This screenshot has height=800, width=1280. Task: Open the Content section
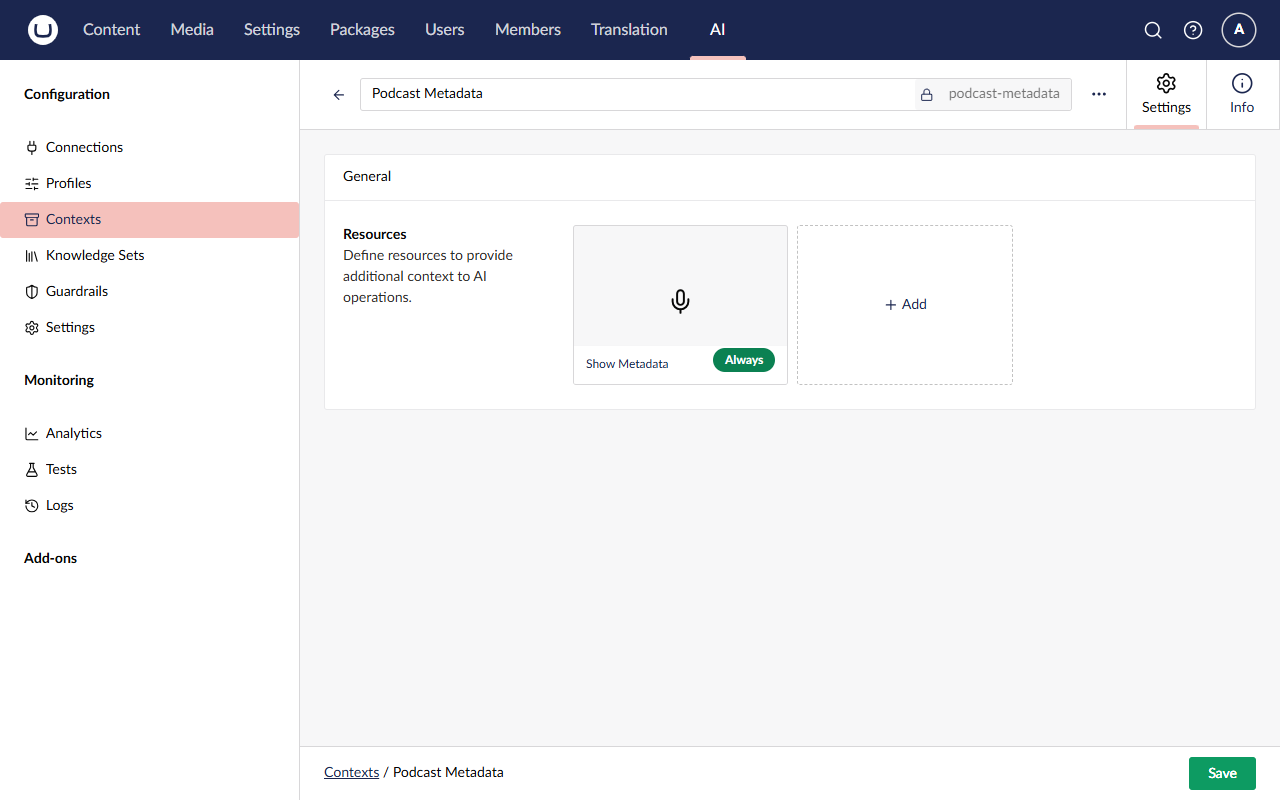[x=111, y=30]
